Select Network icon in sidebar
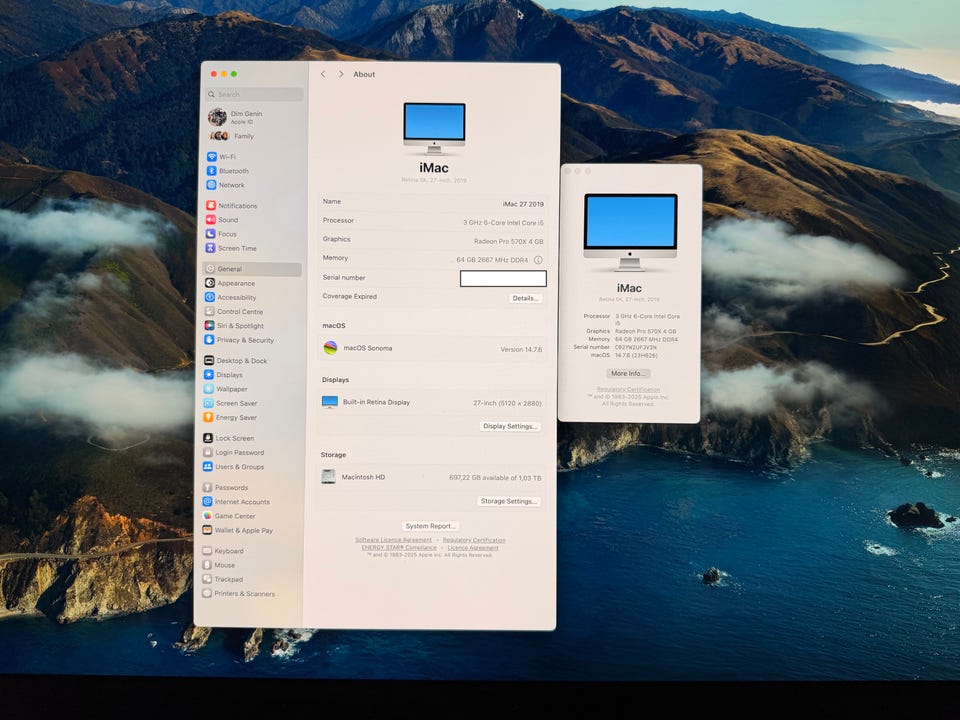960x720 pixels. coord(211,185)
